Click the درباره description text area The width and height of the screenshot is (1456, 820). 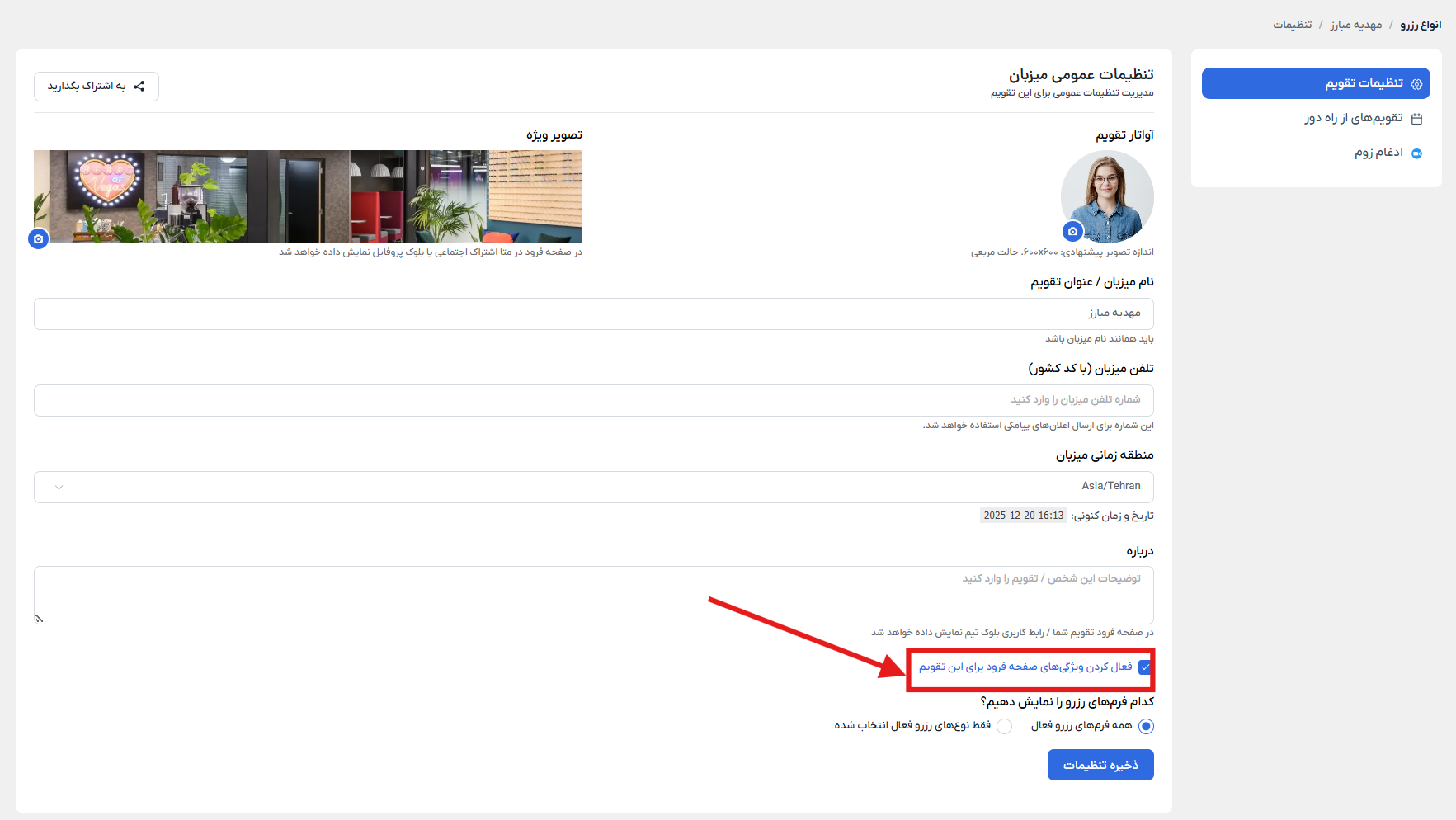point(594,595)
